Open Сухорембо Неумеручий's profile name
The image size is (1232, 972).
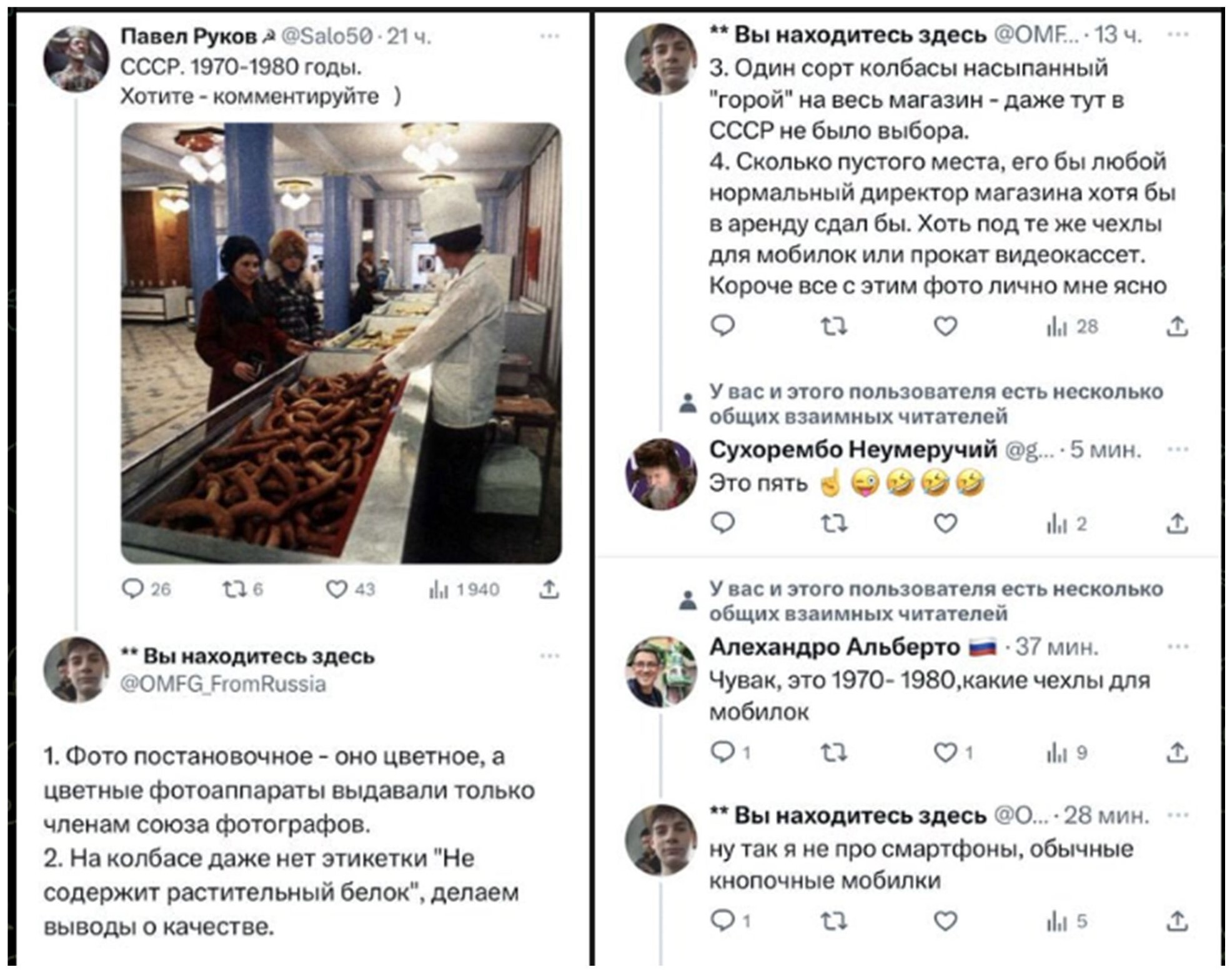click(853, 449)
